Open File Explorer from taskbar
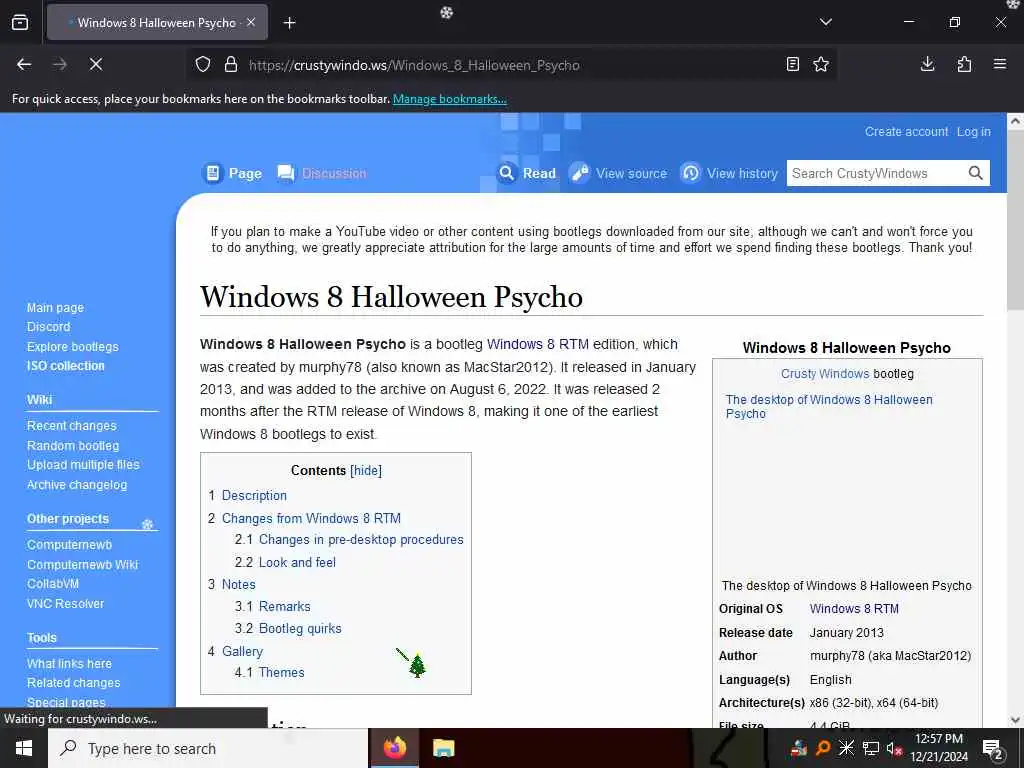Viewport: 1024px width, 768px height. point(443,748)
